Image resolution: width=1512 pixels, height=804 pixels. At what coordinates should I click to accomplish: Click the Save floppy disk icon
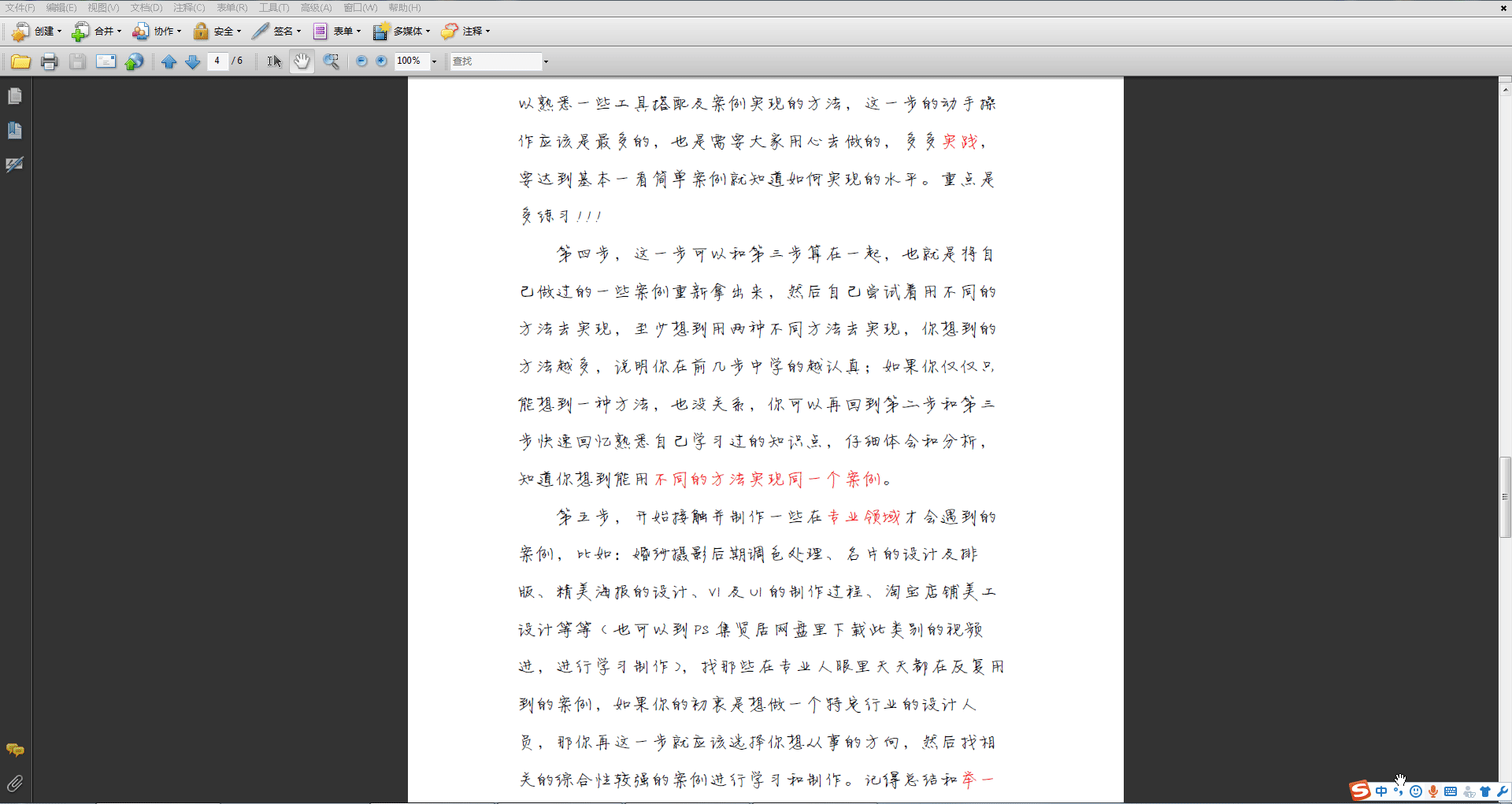(77, 61)
